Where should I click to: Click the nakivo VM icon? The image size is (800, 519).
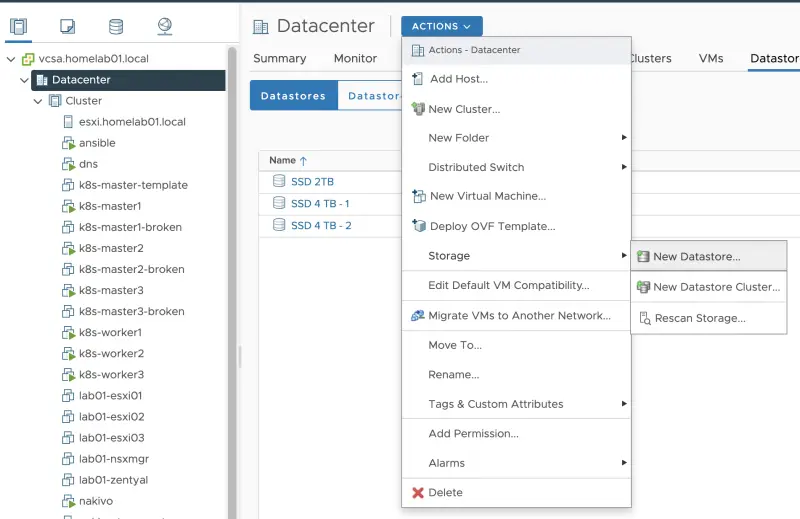tap(68, 501)
